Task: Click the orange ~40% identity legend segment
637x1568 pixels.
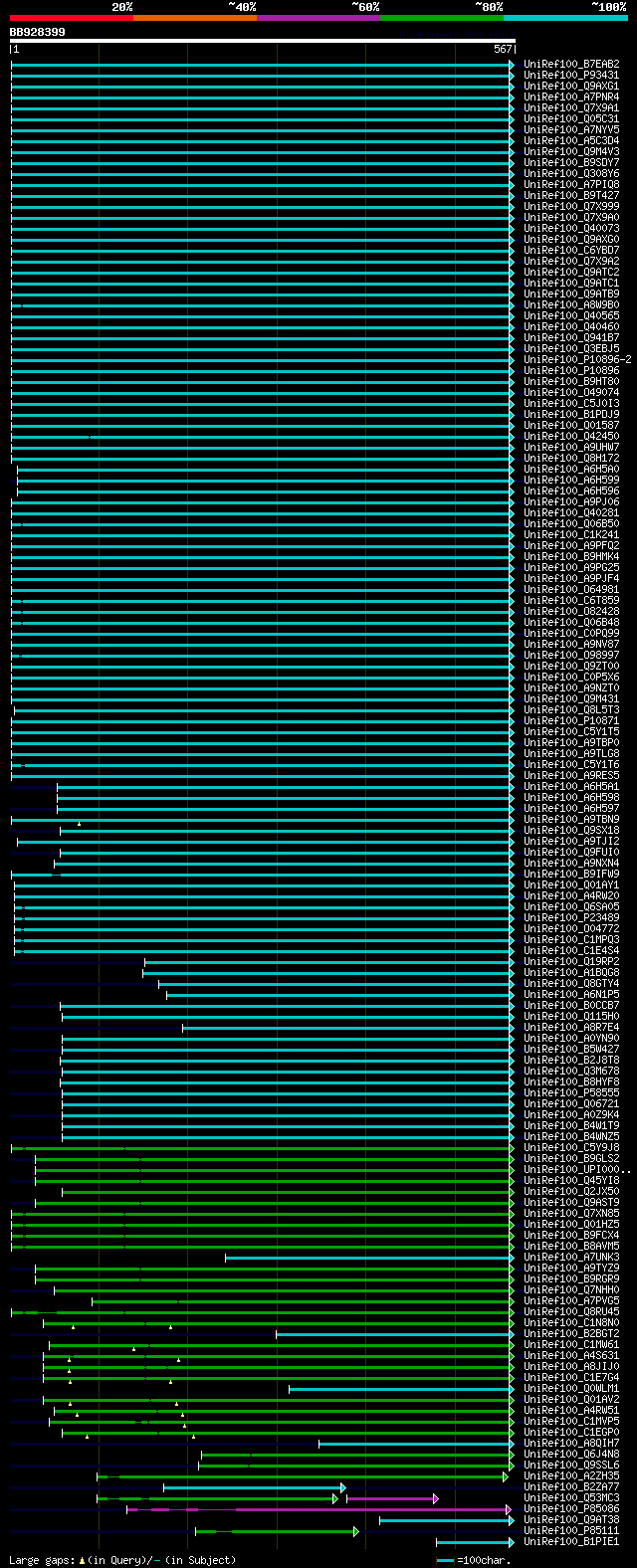Action: (x=195, y=17)
